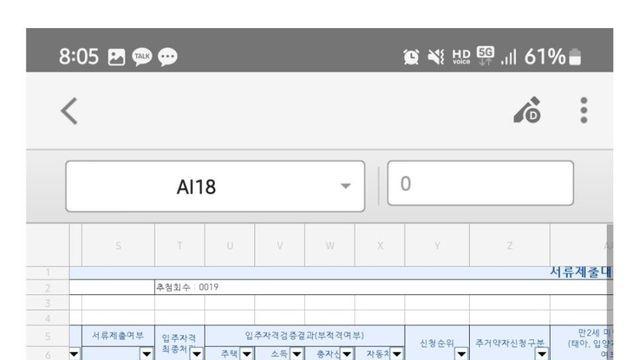The width and height of the screenshot is (640, 360).
Task: Select row header 5
Action: 48,336
